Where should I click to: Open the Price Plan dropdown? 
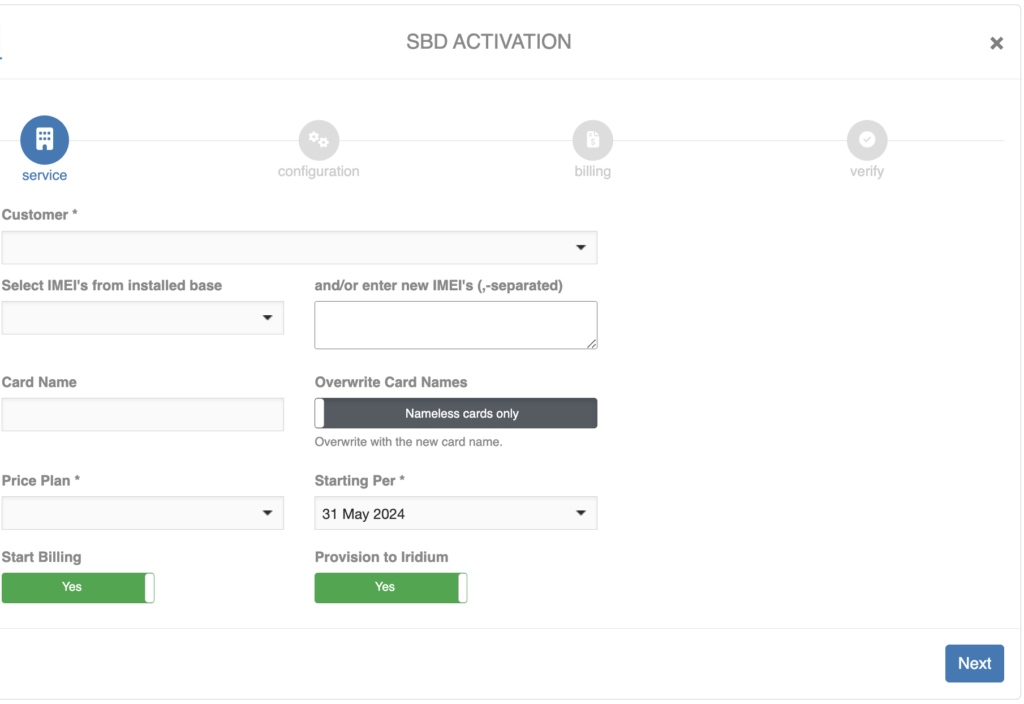coord(143,513)
